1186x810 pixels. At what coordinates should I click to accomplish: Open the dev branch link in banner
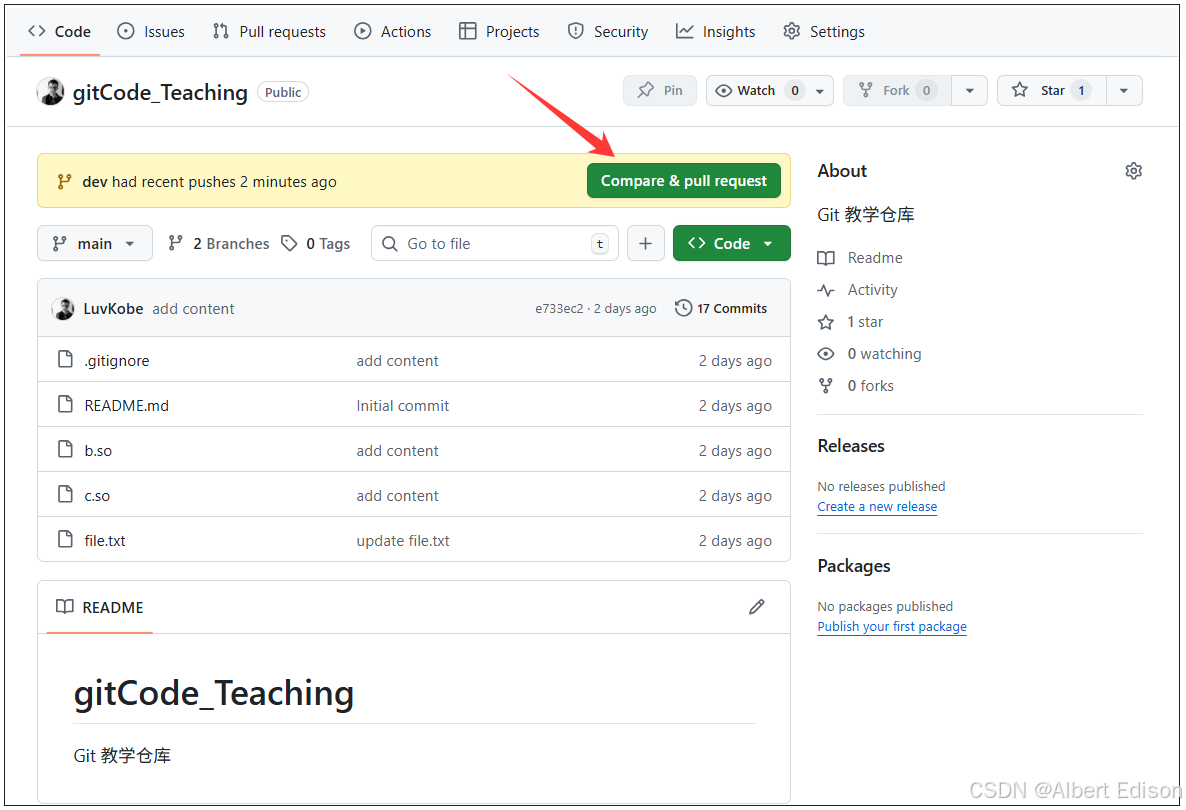click(x=95, y=182)
